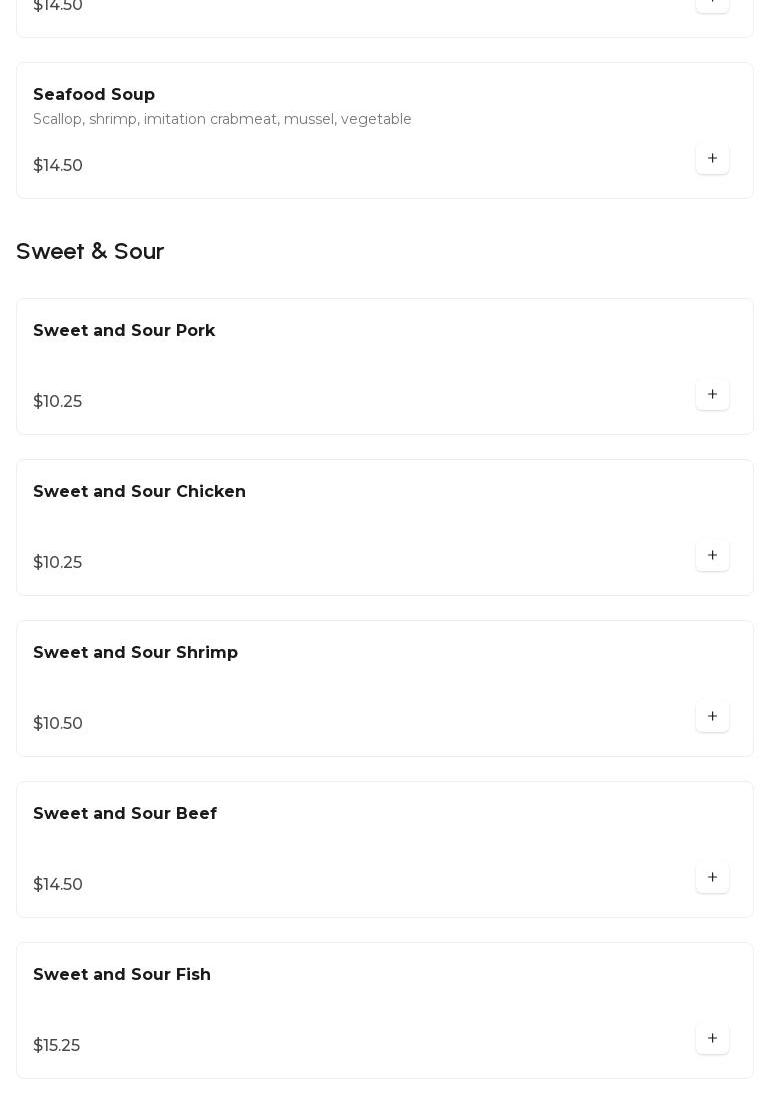Select the Sweet and Sour Shrimp title

[x=135, y=653]
